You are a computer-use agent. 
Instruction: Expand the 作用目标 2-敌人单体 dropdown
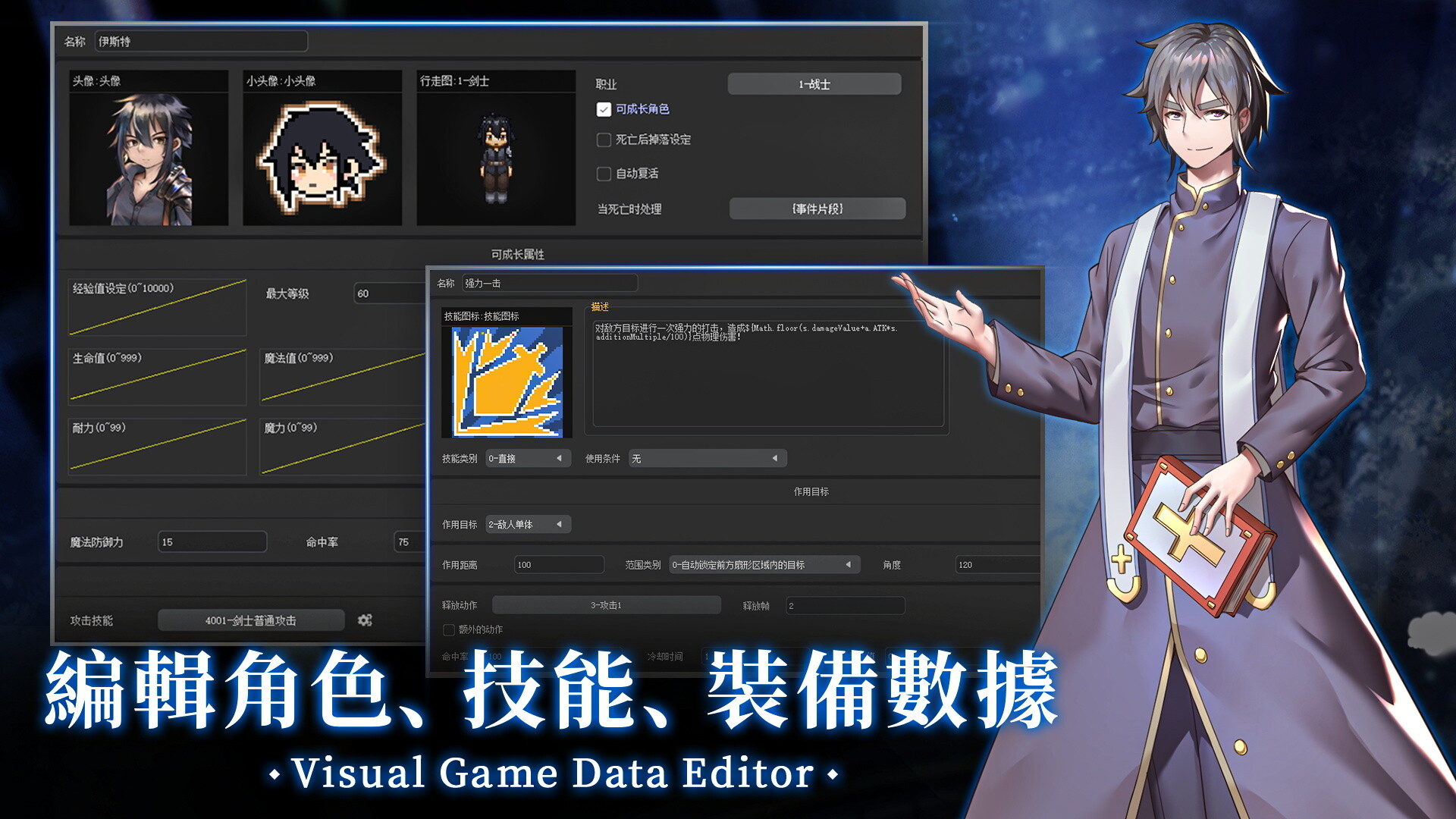coord(528,525)
